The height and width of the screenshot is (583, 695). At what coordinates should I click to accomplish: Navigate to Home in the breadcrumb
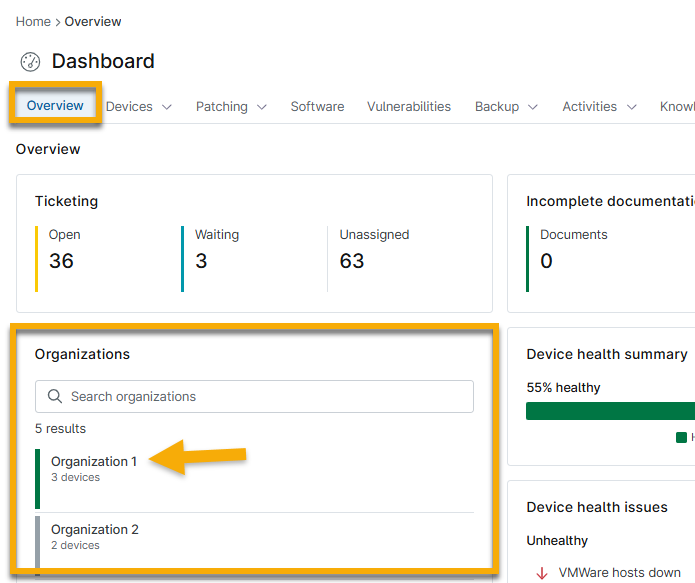point(33,21)
